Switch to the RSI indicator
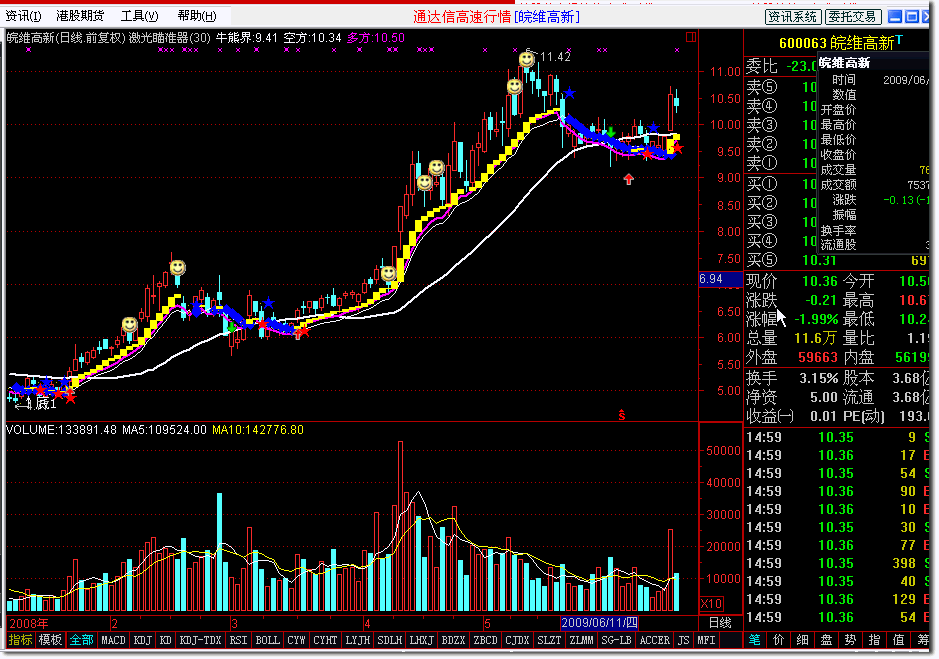939x659 pixels. [238, 640]
